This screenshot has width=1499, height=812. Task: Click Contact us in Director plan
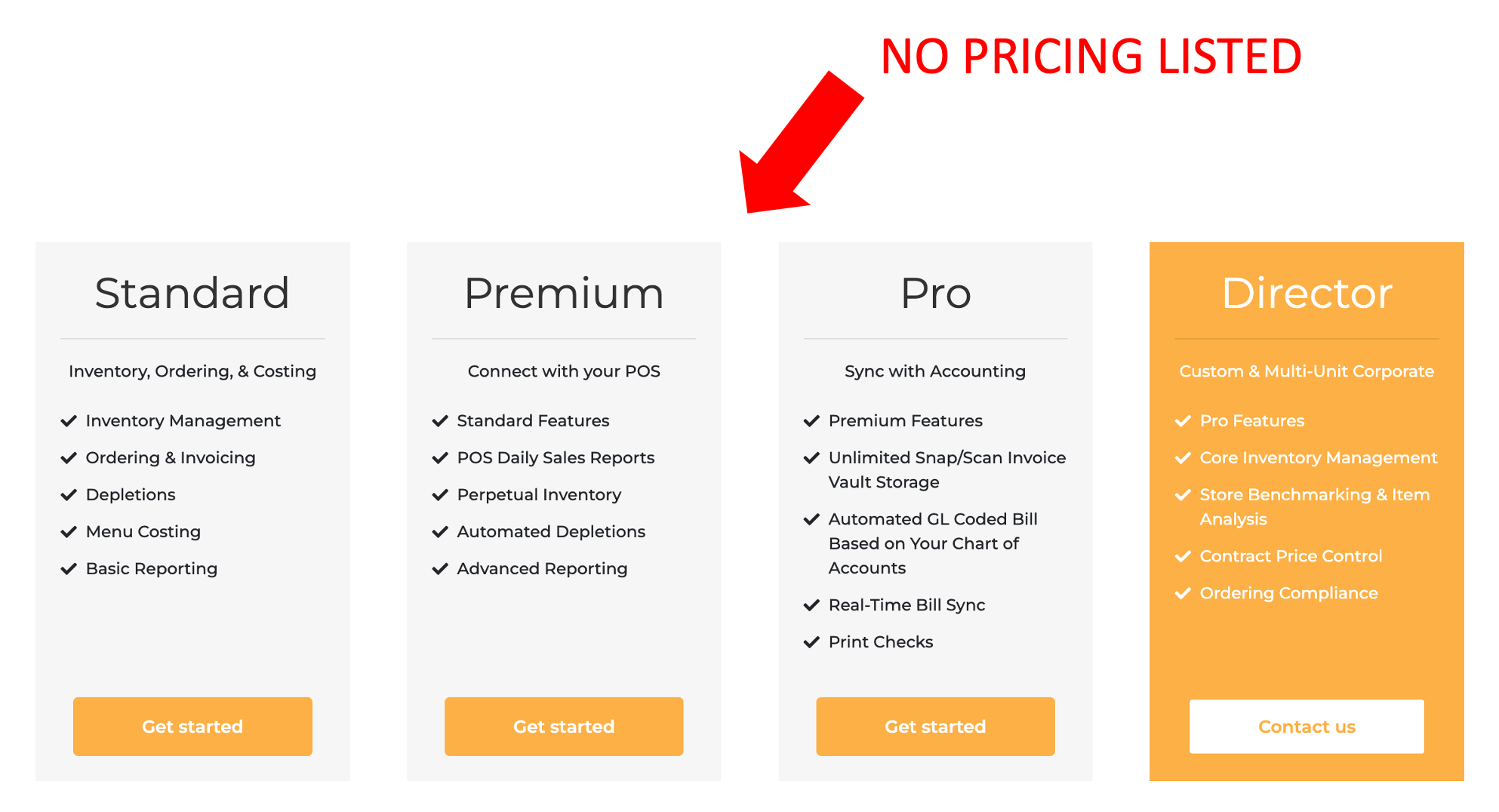(1307, 727)
